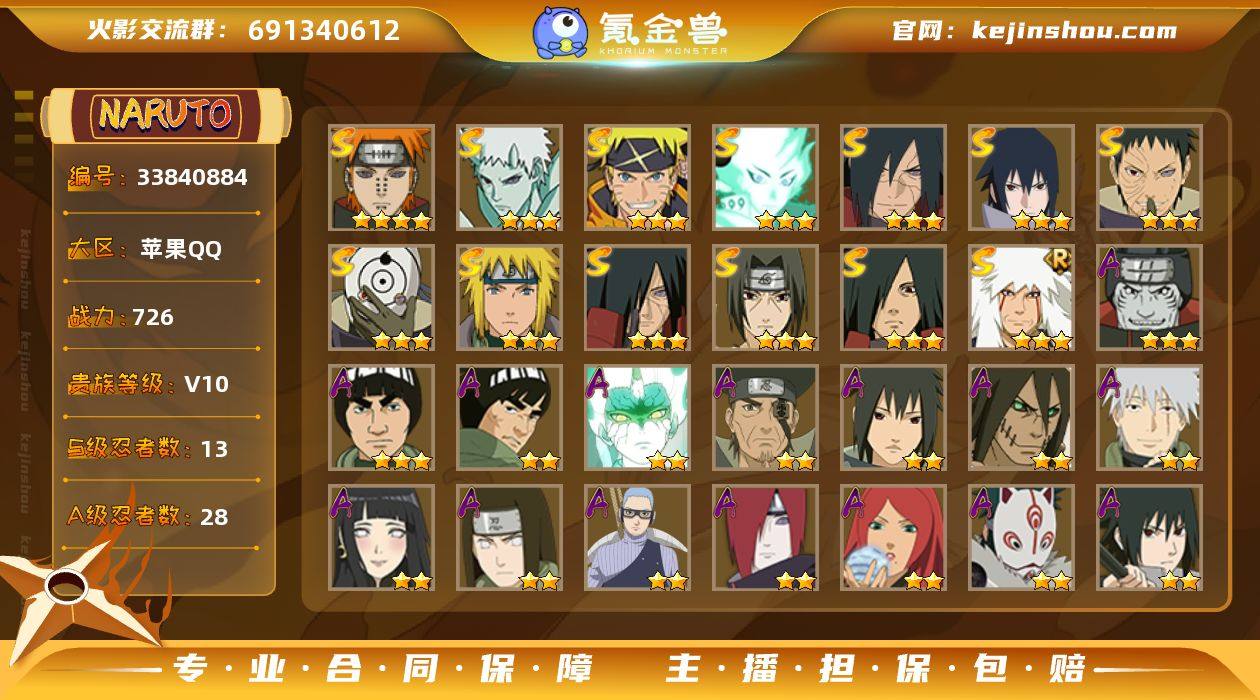The height and width of the screenshot is (700, 1260).
Task: Click the group number 691340612
Action: coord(324,30)
